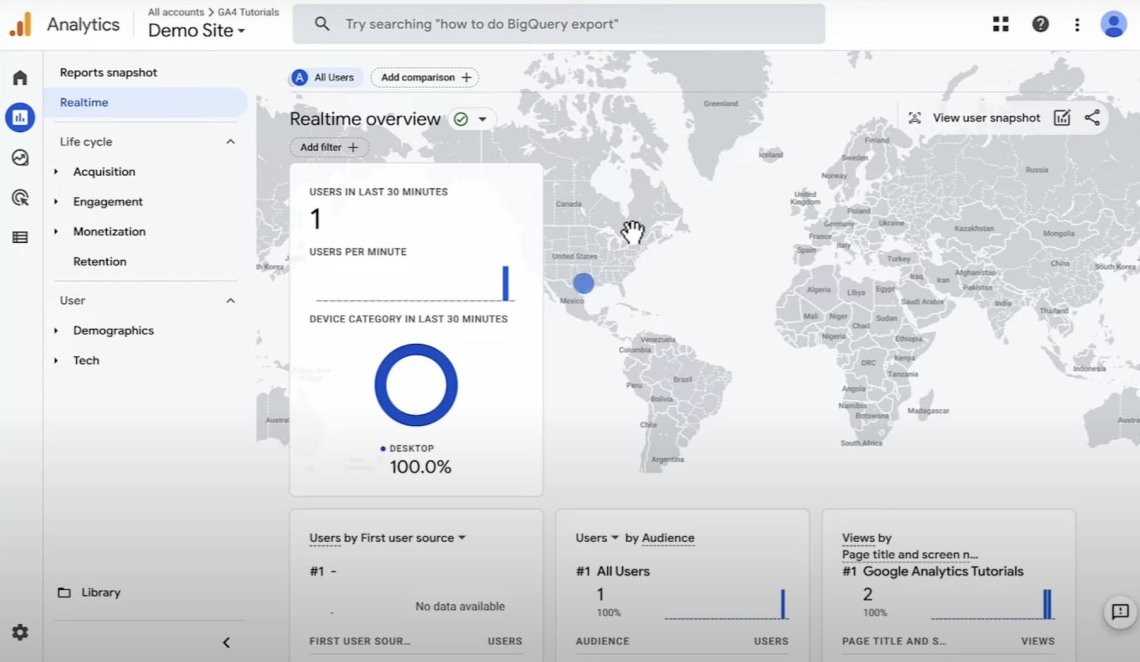Image resolution: width=1140 pixels, height=662 pixels.
Task: Click the users per minute bar
Action: pos(505,283)
